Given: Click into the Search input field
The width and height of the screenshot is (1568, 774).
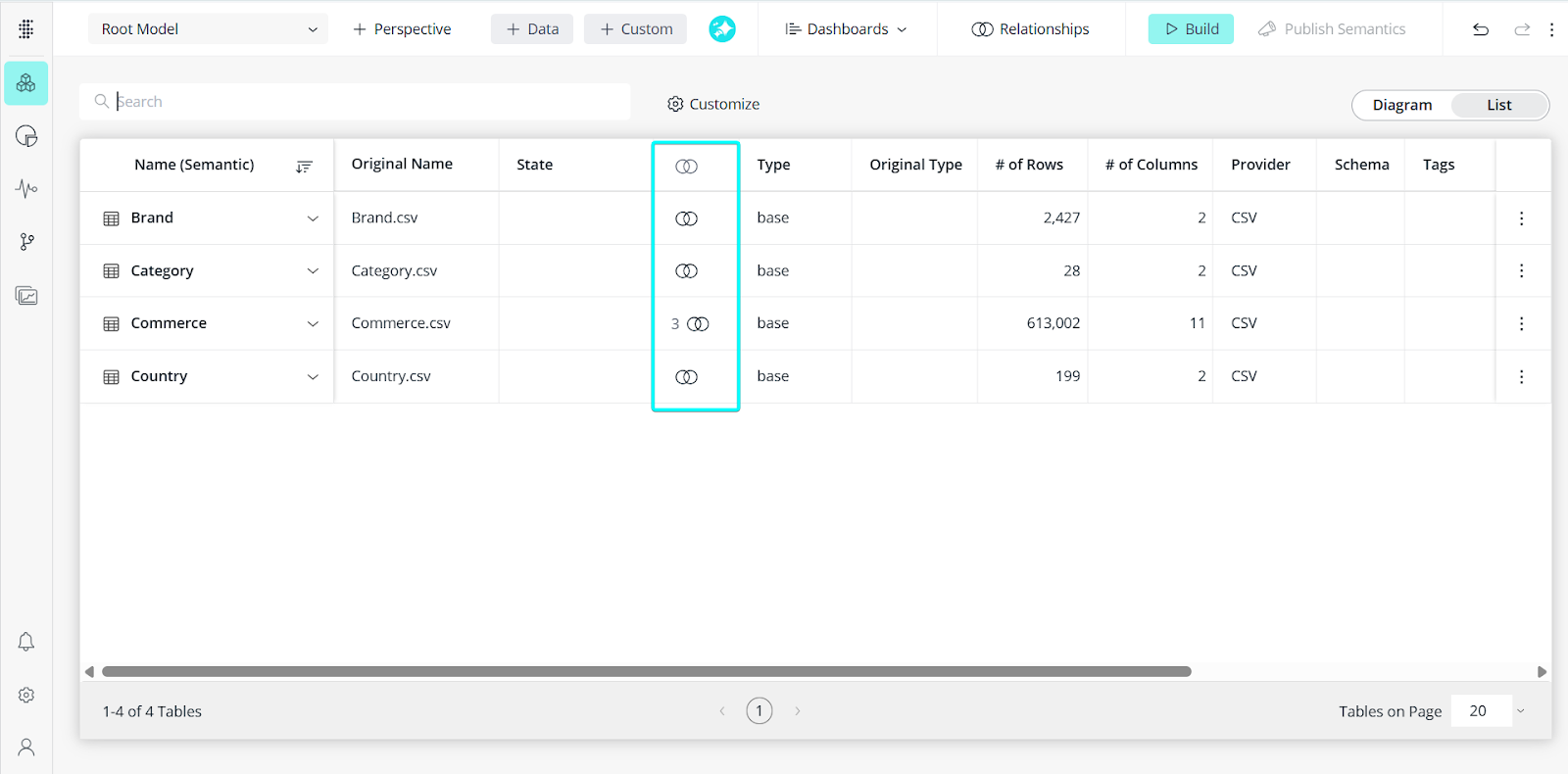Looking at the screenshot, I should (x=363, y=102).
